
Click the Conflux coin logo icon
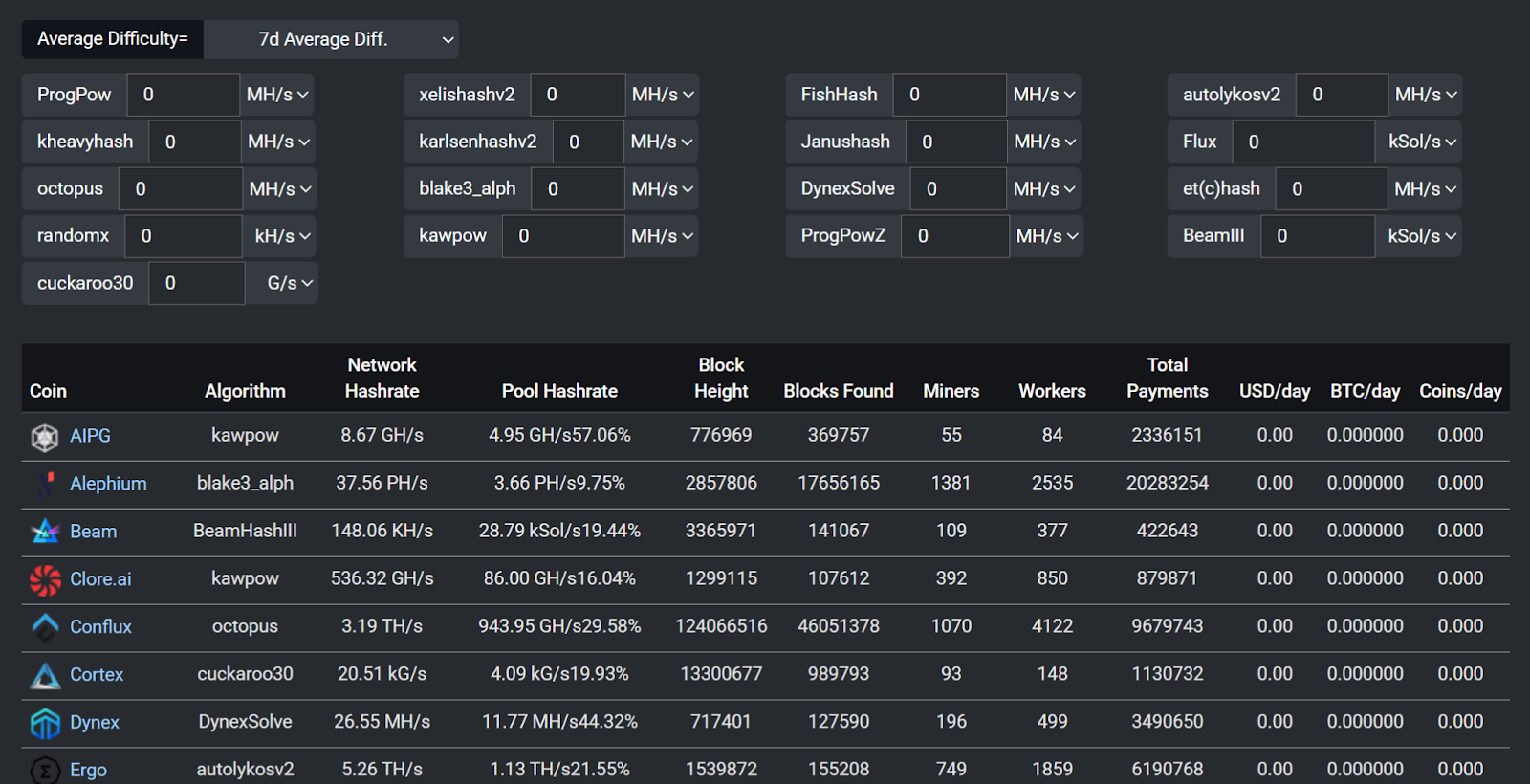coord(45,628)
